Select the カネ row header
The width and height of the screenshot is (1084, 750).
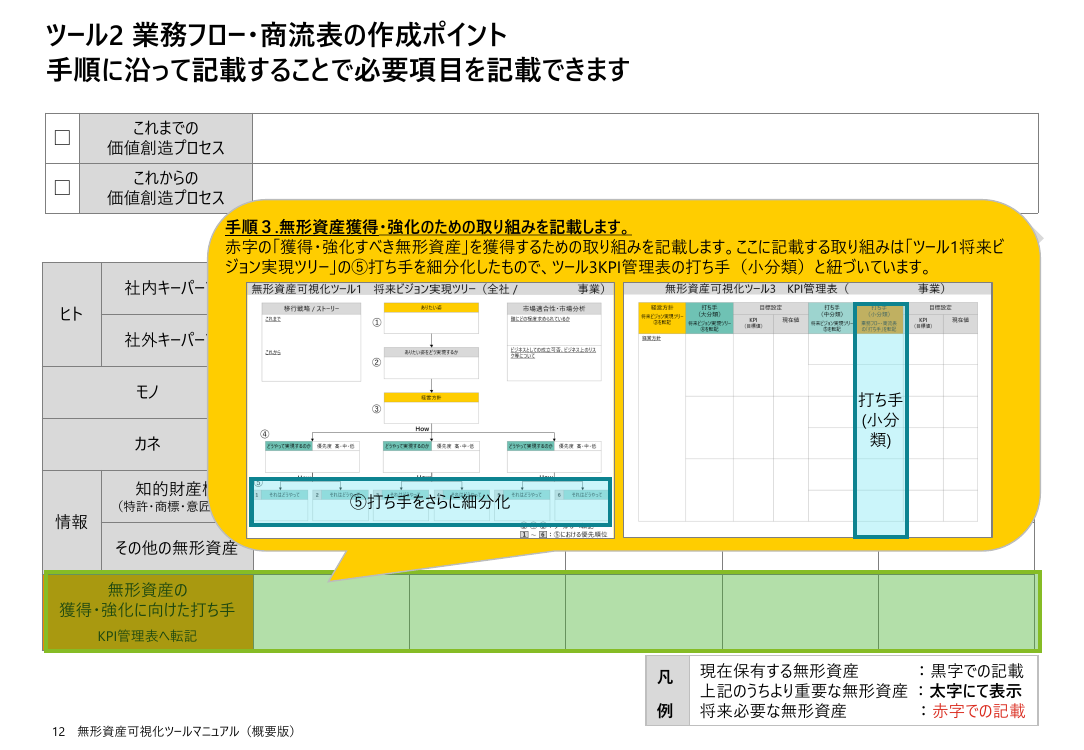pyautogui.click(x=147, y=444)
